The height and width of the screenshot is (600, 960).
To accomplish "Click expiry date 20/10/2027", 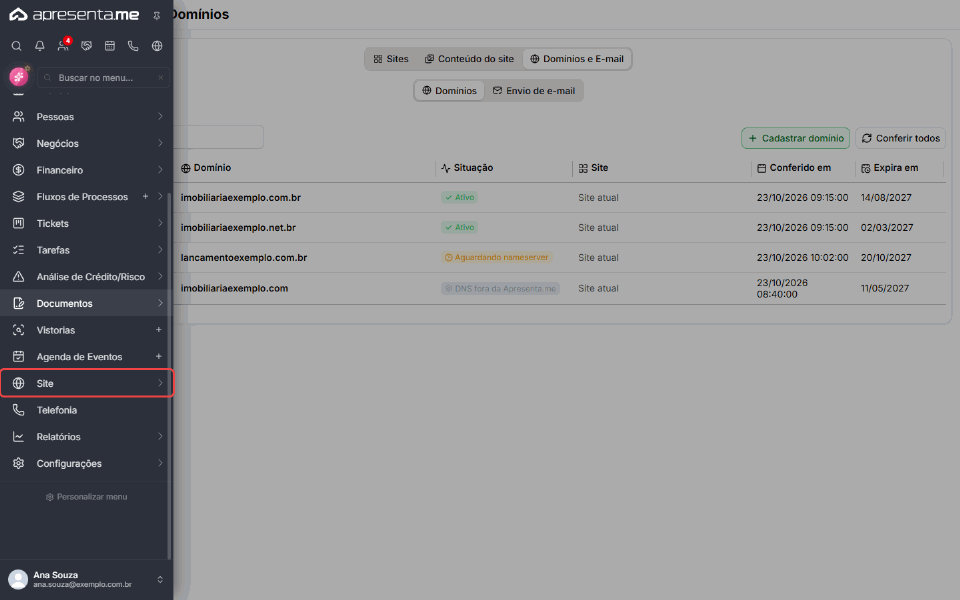I will click(x=886, y=258).
